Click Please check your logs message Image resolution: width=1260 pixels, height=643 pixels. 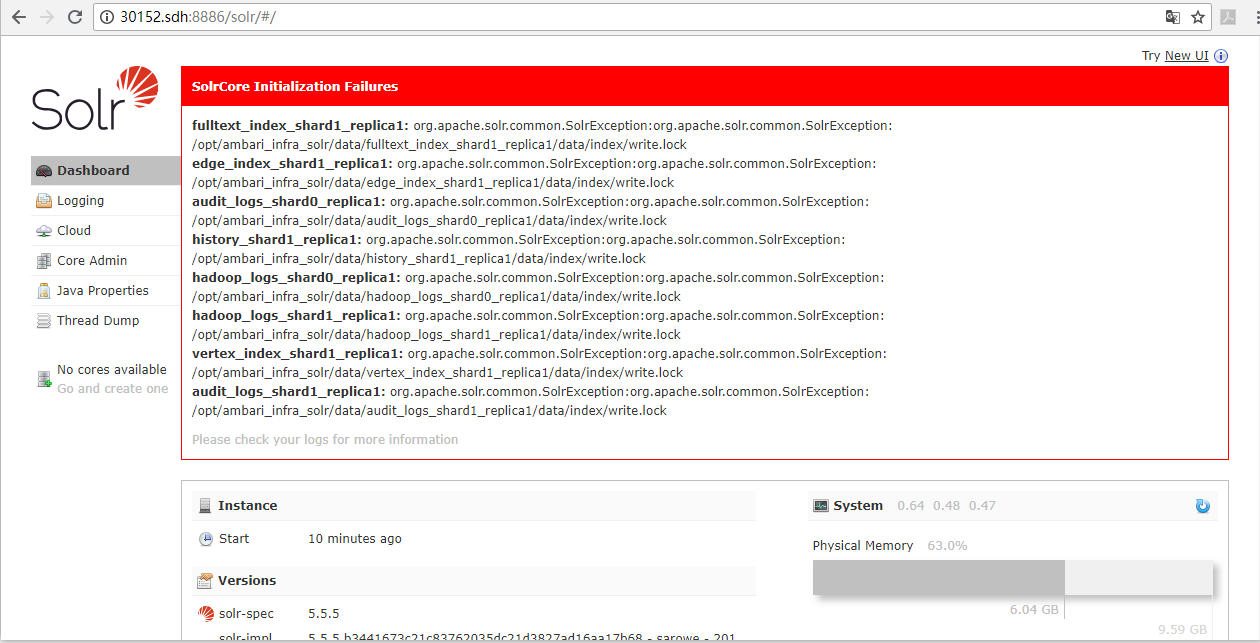tap(325, 440)
